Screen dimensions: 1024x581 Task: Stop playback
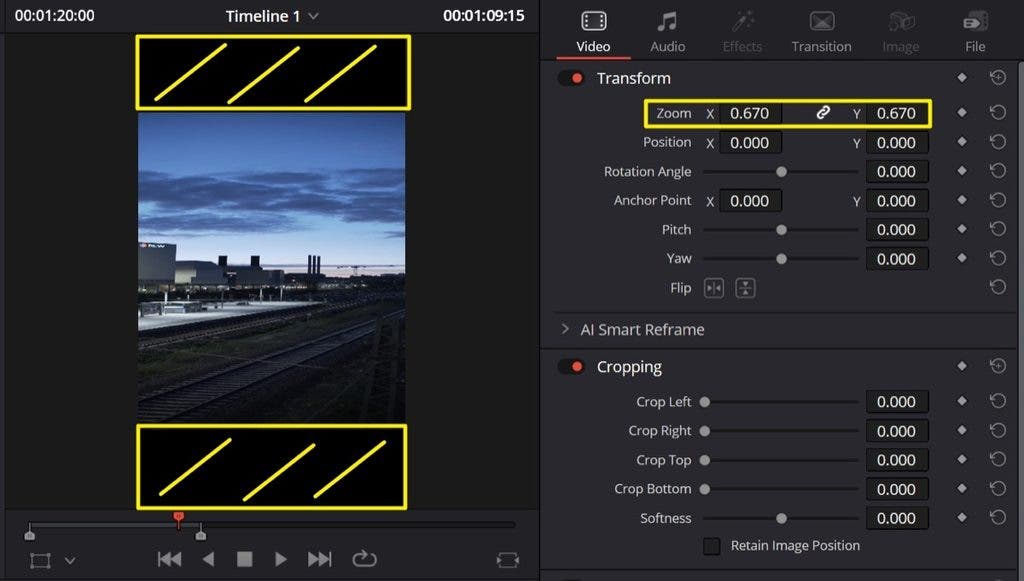tap(244, 559)
